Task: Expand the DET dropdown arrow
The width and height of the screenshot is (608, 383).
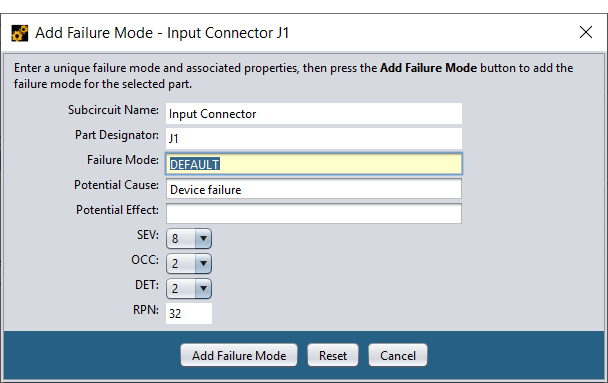Action: [x=203, y=288]
